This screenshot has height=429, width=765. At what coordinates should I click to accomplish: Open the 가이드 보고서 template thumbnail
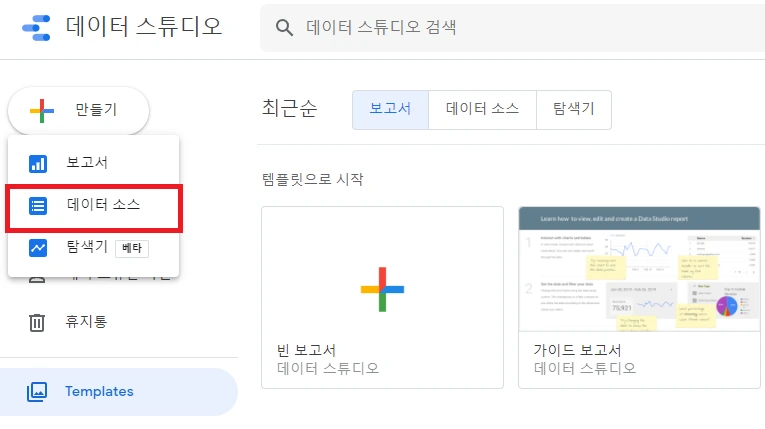click(639, 269)
